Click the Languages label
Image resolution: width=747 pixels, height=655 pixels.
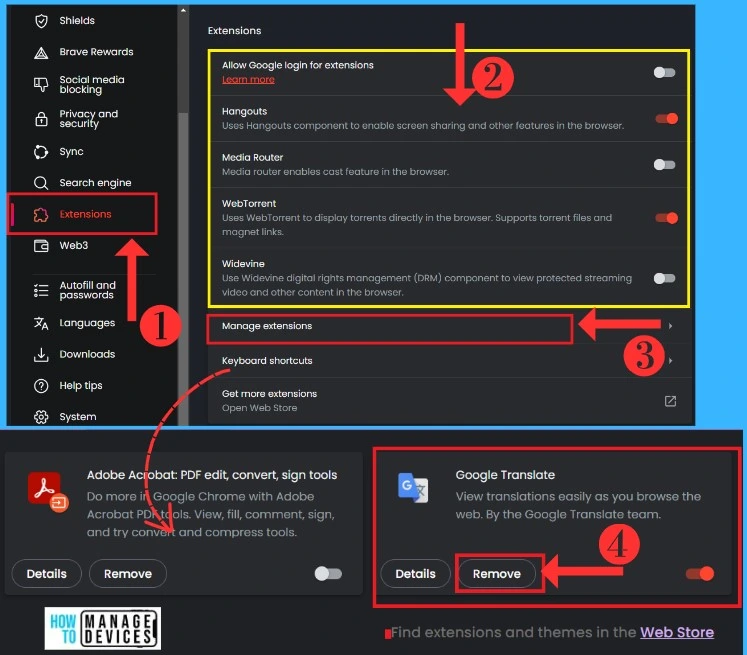87,323
